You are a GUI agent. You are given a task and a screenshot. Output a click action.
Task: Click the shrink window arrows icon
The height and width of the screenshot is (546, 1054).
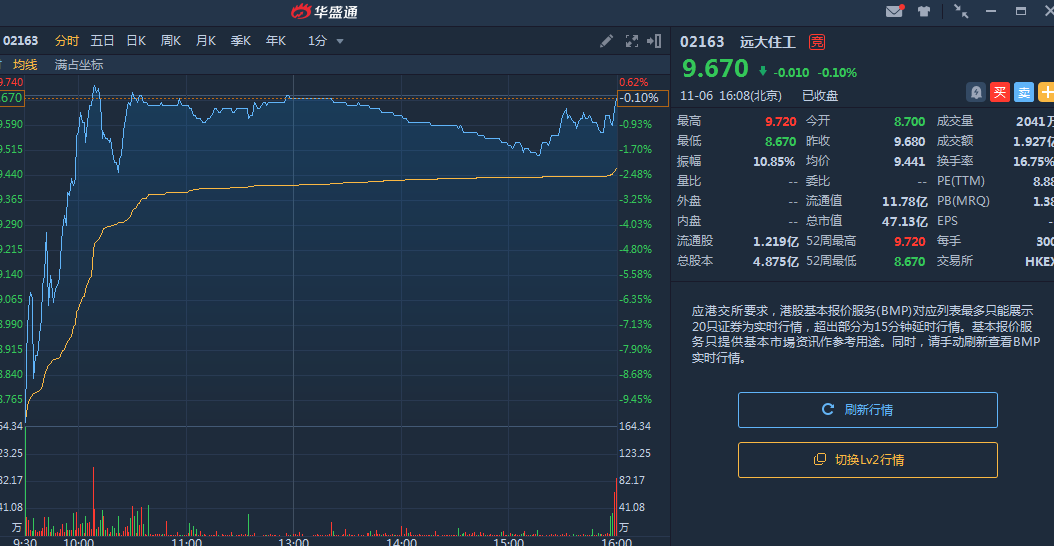[x=961, y=12]
